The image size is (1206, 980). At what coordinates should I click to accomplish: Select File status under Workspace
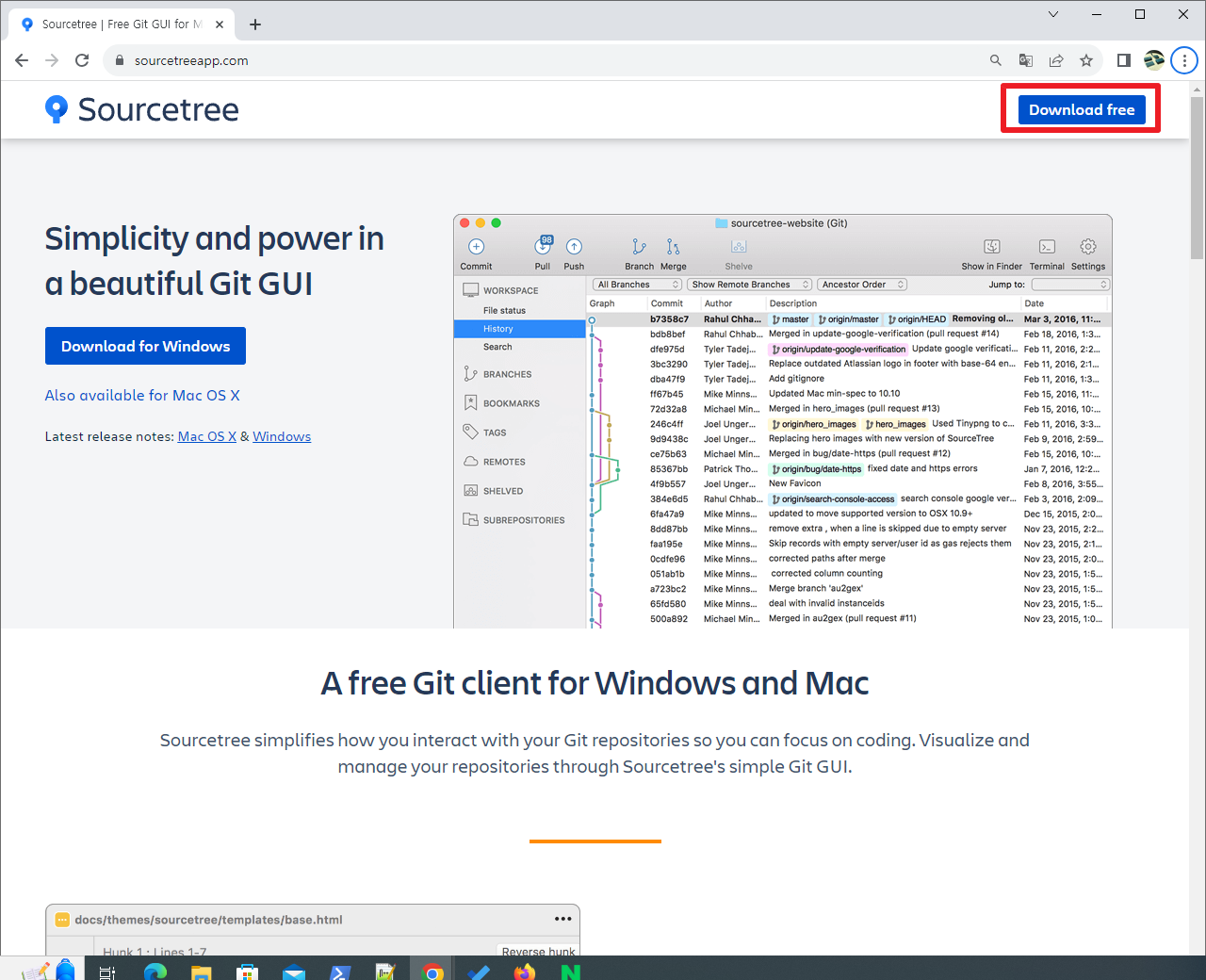tap(504, 310)
